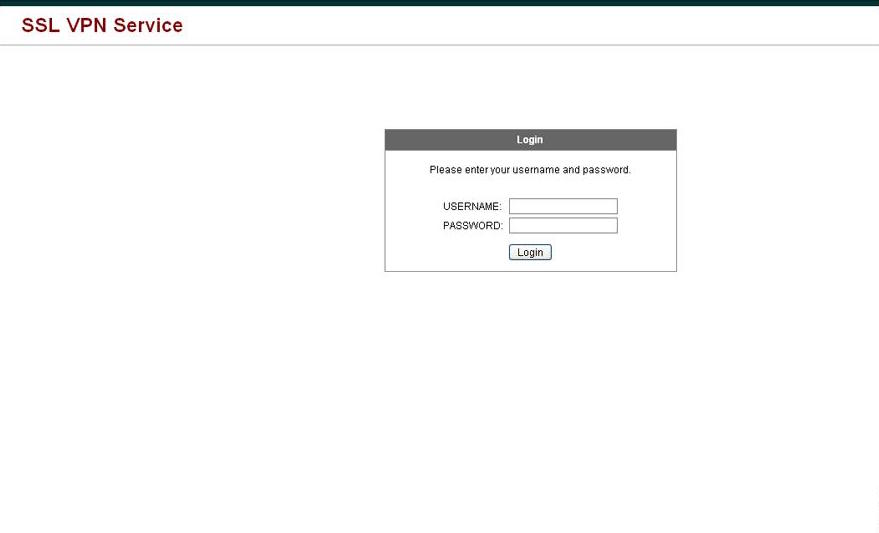Image resolution: width=879 pixels, height=533 pixels.
Task: Click the USERNAME input field
Action: point(563,206)
